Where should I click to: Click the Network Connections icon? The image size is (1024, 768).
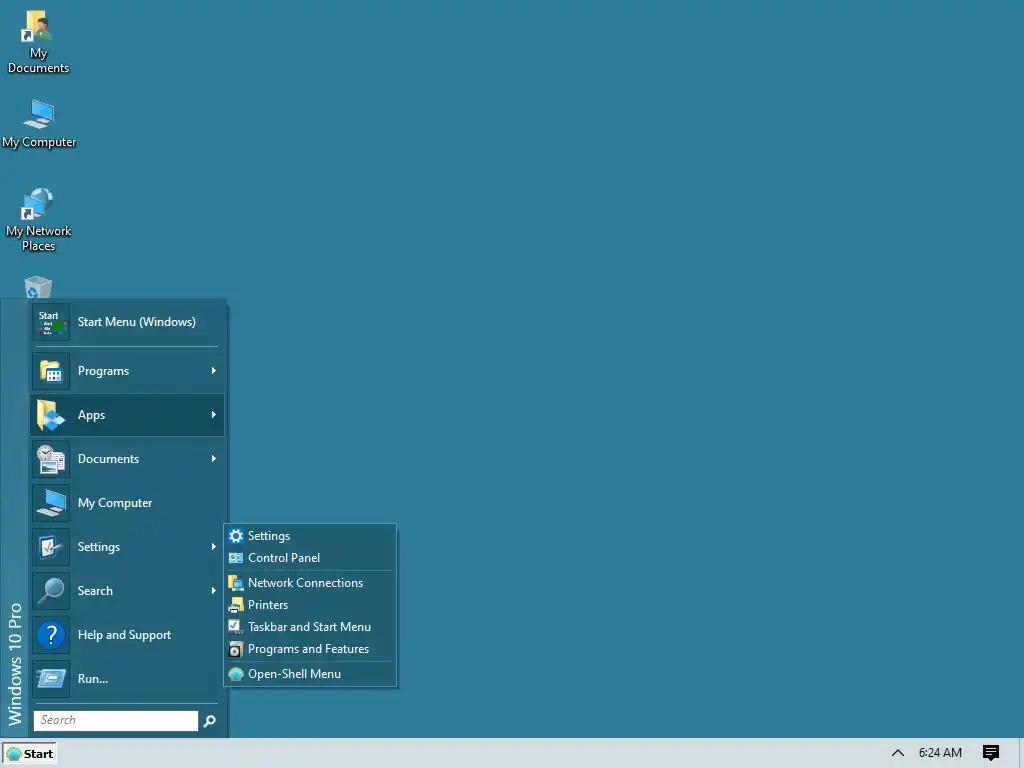tap(236, 583)
